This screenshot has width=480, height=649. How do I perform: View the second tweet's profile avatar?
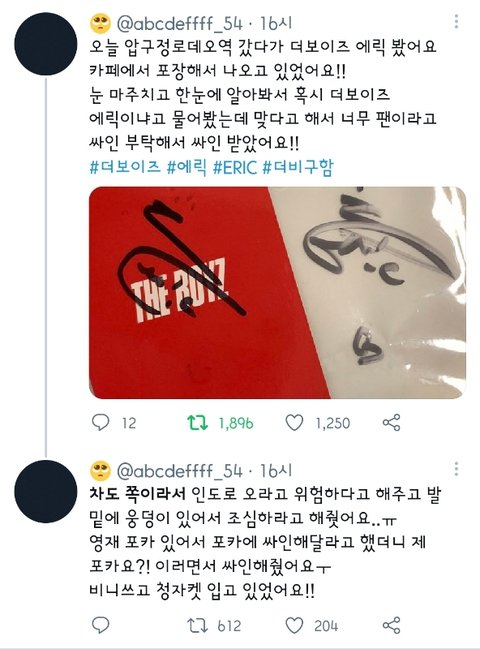[x=46, y=491]
